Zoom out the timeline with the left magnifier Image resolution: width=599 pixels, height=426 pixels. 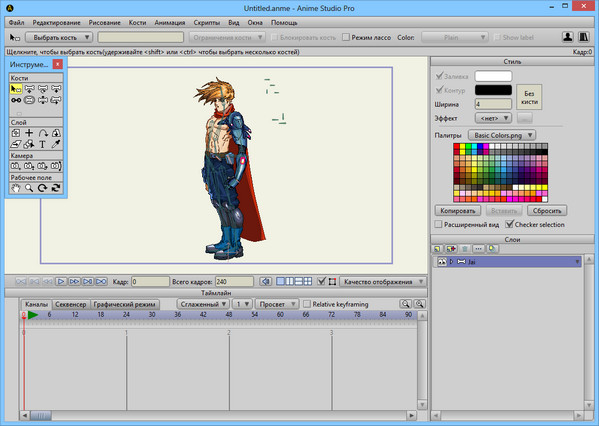[405, 304]
